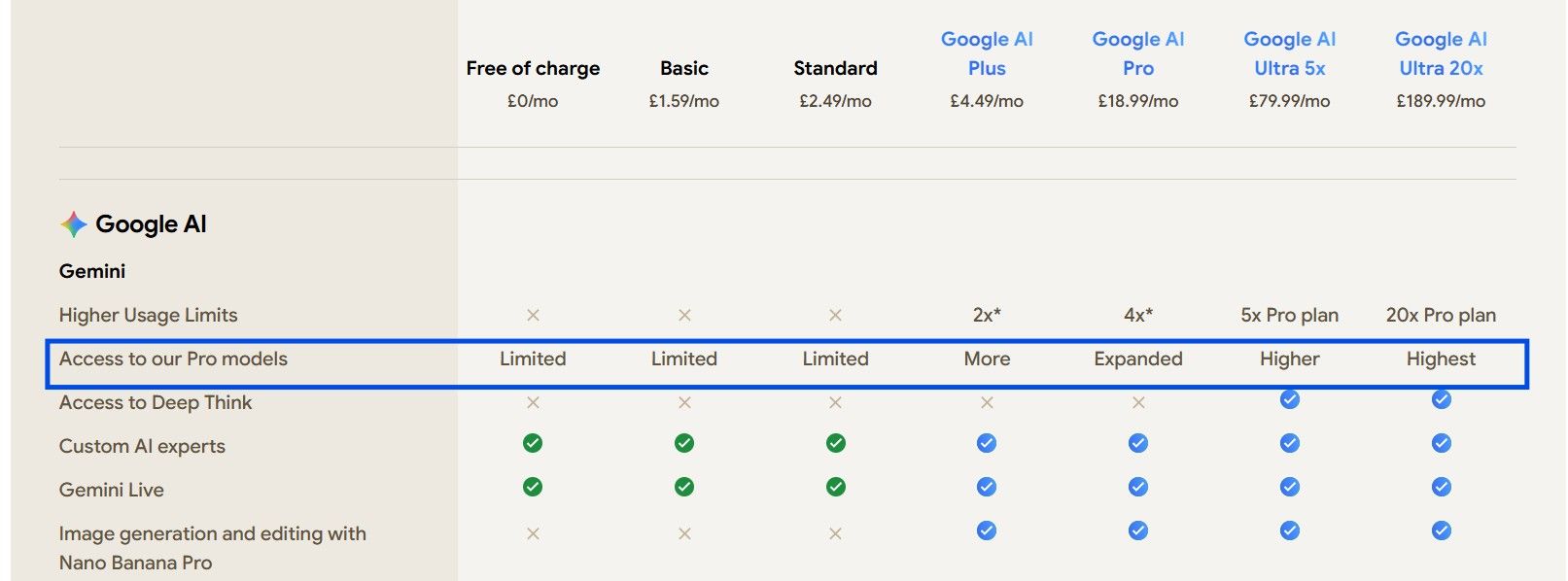Open the Google AI Pro plan heading
Image resolution: width=1568 pixels, height=581 pixels.
pyautogui.click(x=1138, y=53)
